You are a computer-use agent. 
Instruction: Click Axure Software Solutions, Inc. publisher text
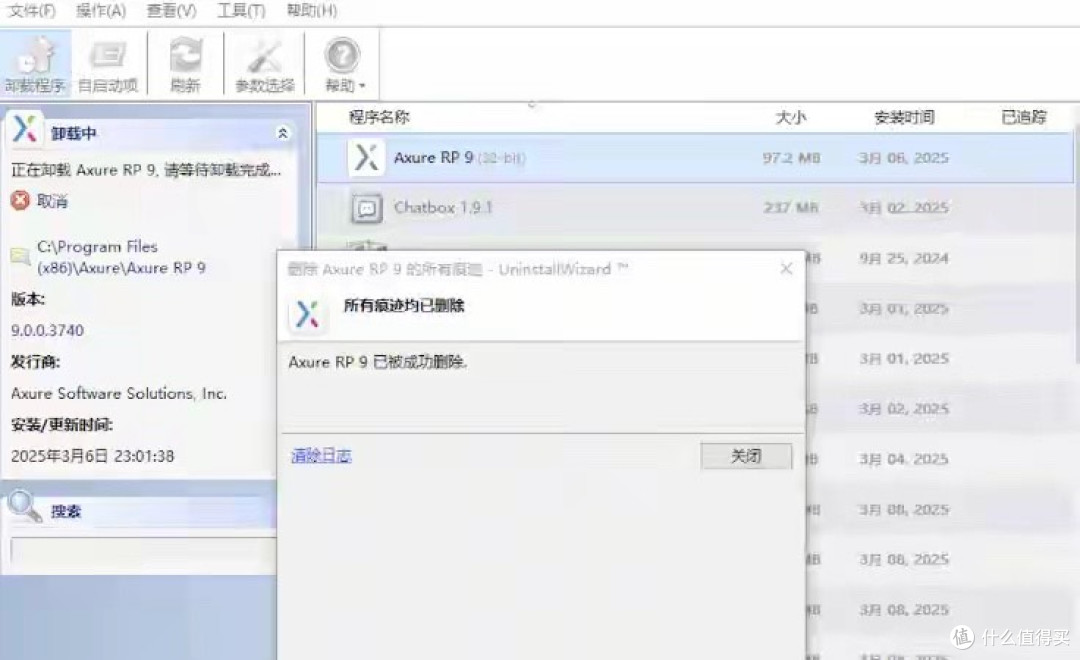[x=118, y=393]
